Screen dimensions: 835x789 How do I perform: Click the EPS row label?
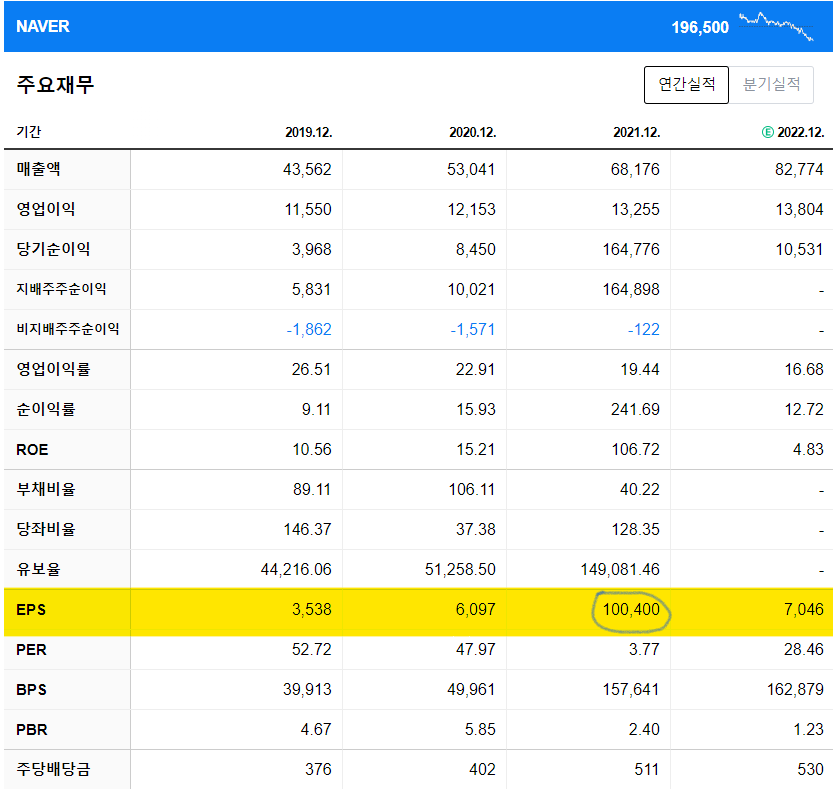point(31,610)
